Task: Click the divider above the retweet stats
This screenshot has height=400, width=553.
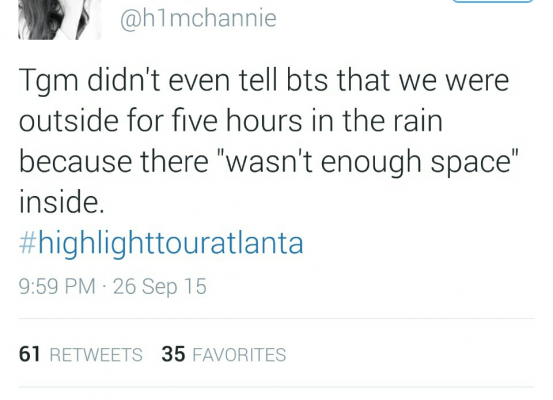Action: click(276, 319)
